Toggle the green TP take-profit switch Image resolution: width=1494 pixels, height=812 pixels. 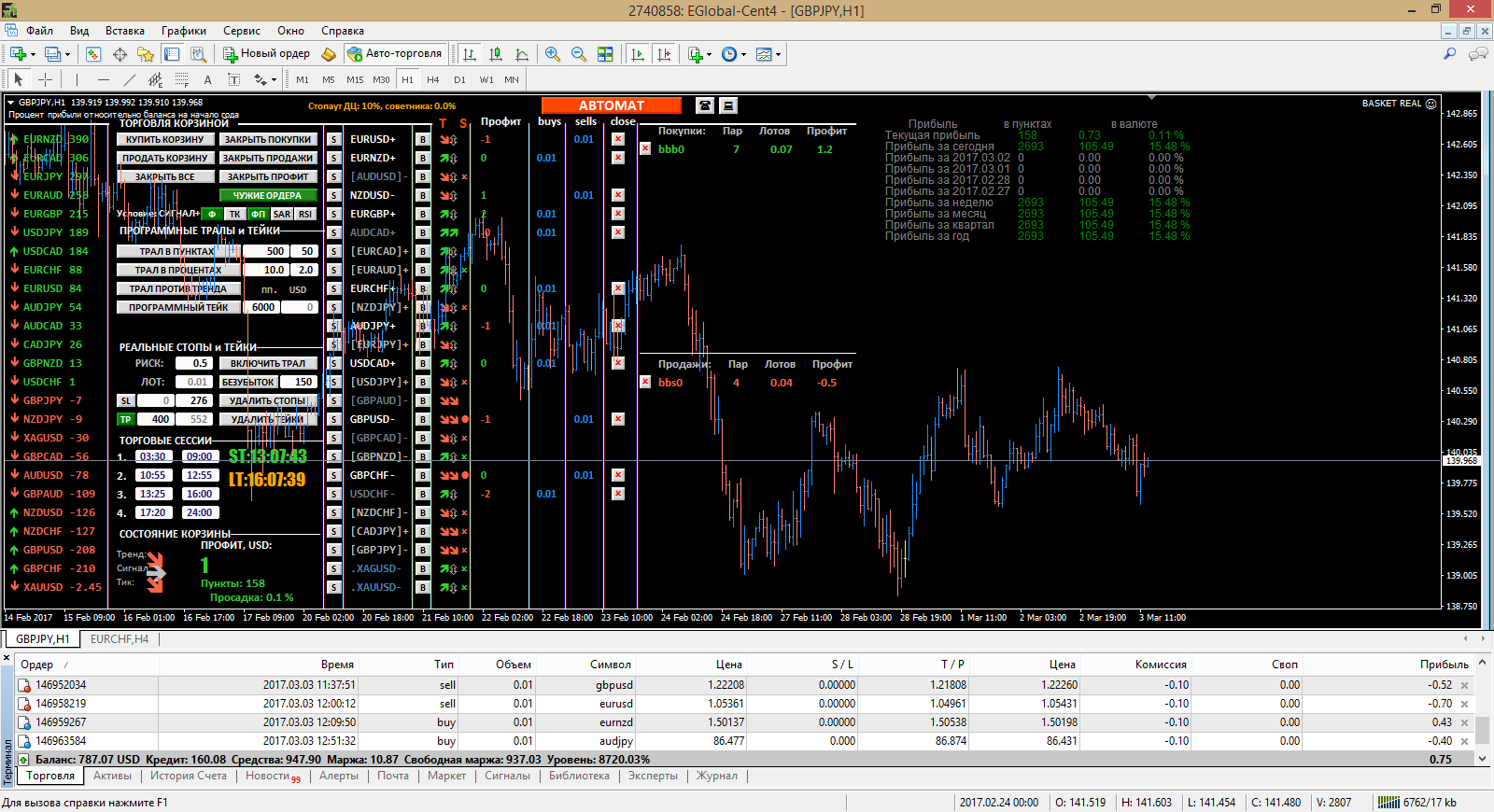coord(125,419)
